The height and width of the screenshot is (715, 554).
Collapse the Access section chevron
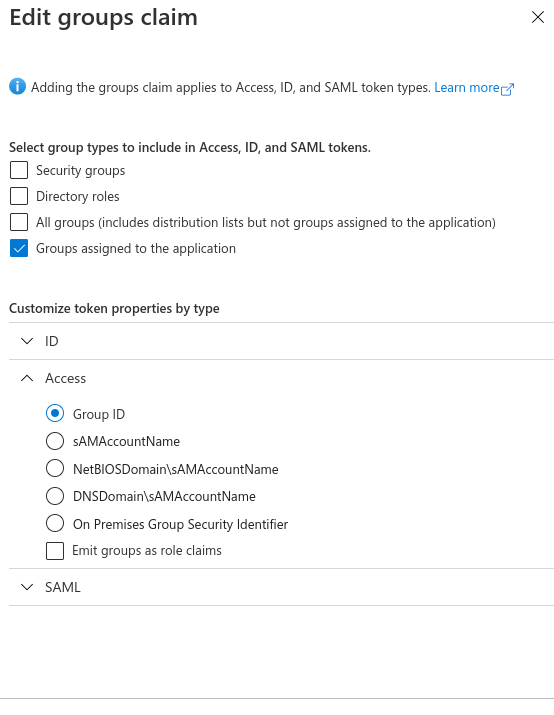(27, 378)
